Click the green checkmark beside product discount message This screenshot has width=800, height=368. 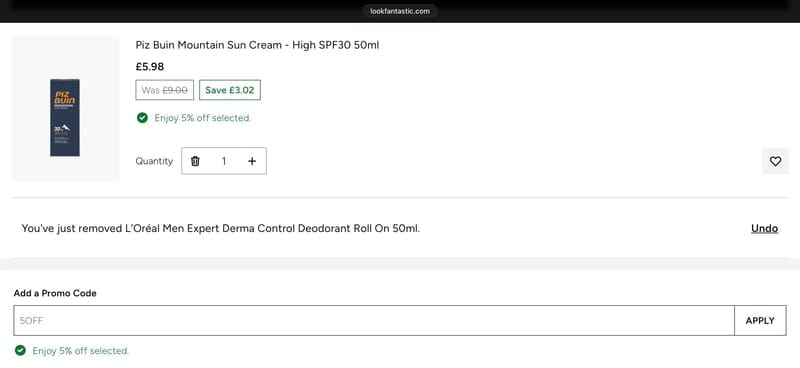(142, 118)
